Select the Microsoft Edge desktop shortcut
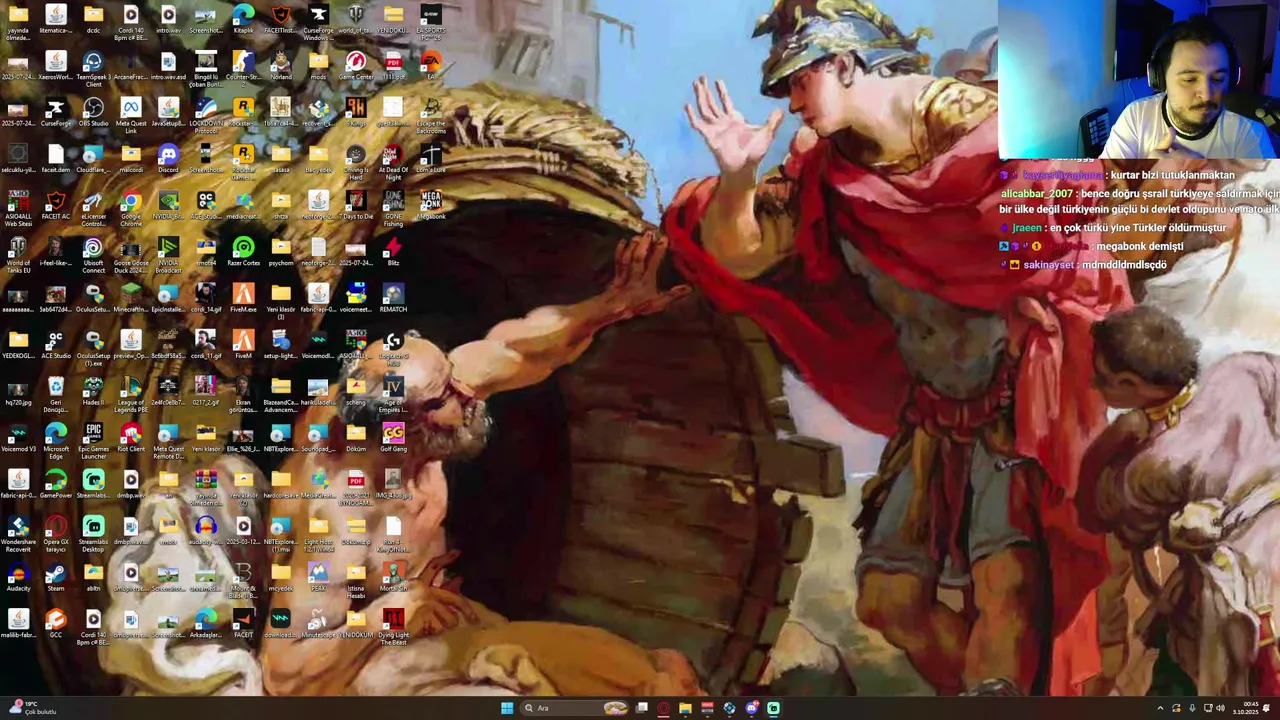 tap(56, 442)
